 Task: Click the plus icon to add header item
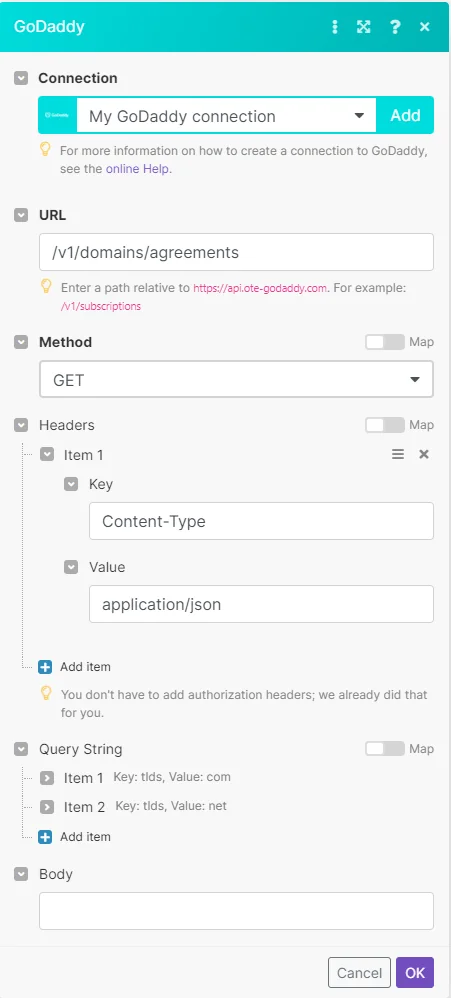45,667
